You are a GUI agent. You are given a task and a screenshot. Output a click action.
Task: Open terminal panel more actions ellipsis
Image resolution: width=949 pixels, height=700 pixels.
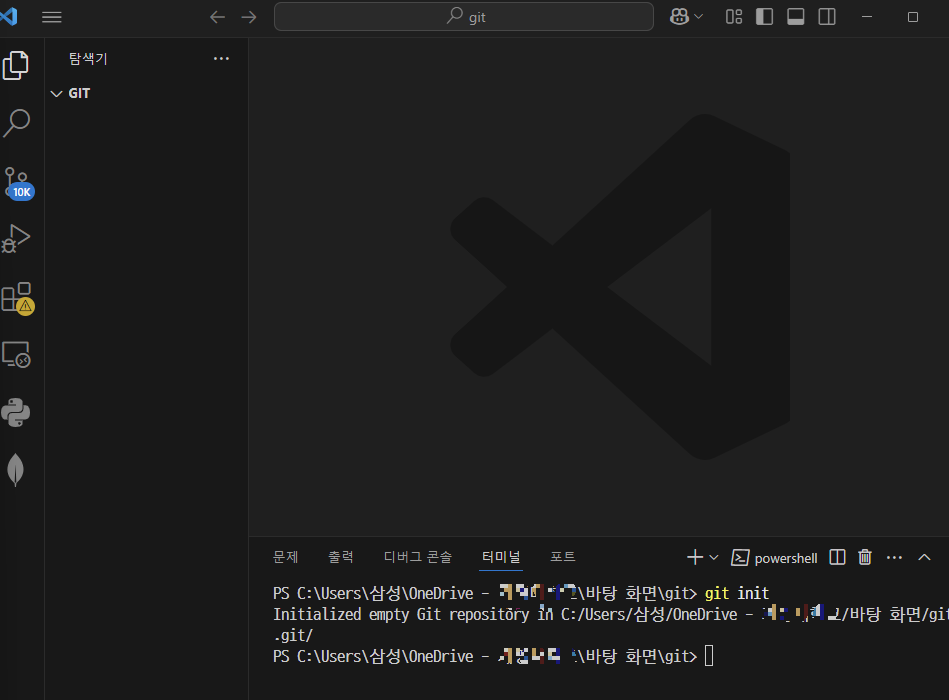[894, 557]
